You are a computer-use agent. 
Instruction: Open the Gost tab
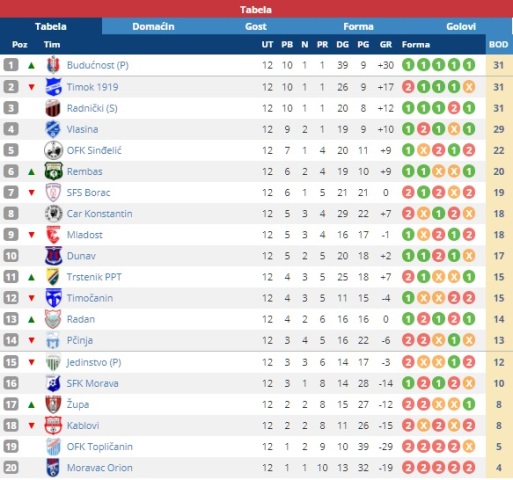[x=256, y=26]
